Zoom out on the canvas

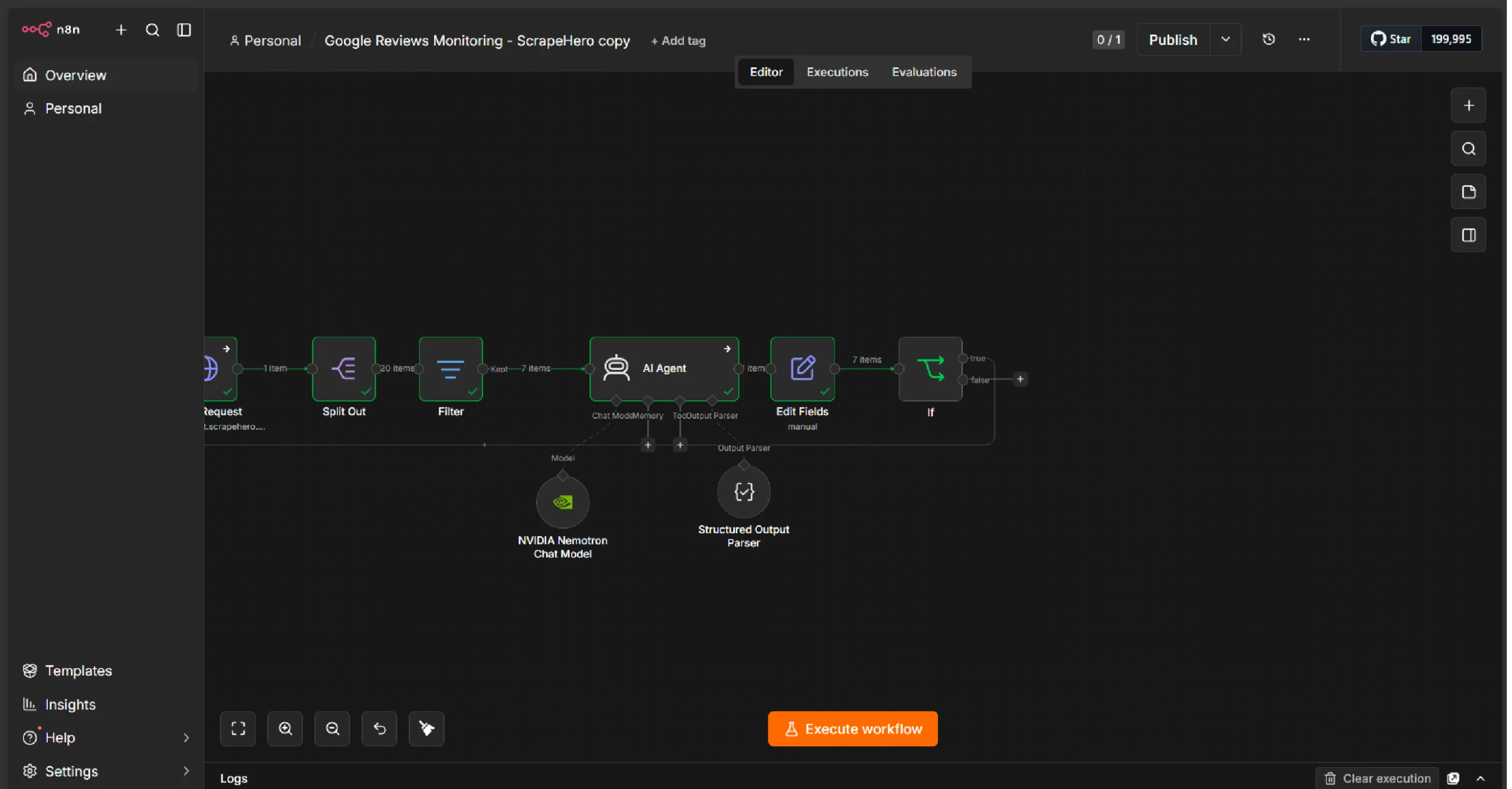(x=332, y=729)
